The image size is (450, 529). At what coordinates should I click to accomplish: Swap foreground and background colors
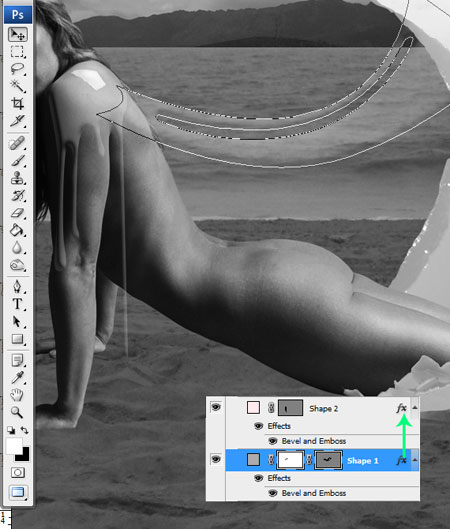[x=24, y=430]
